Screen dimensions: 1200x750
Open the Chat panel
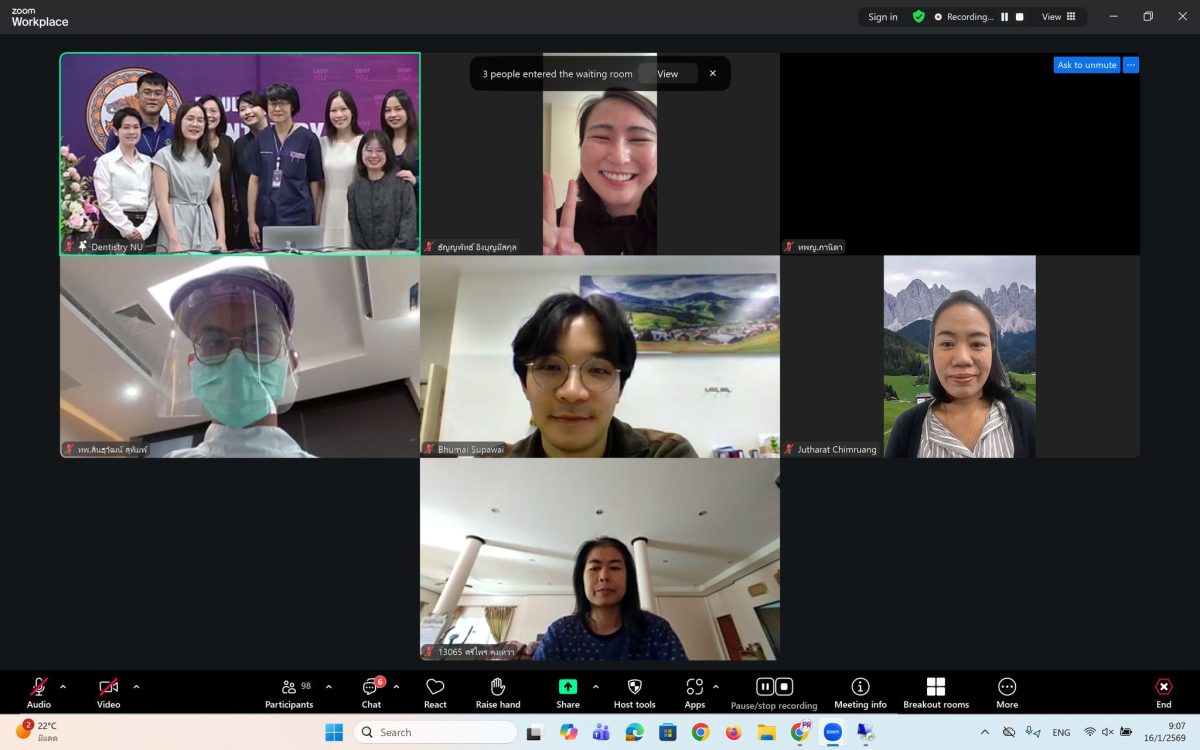point(371,688)
